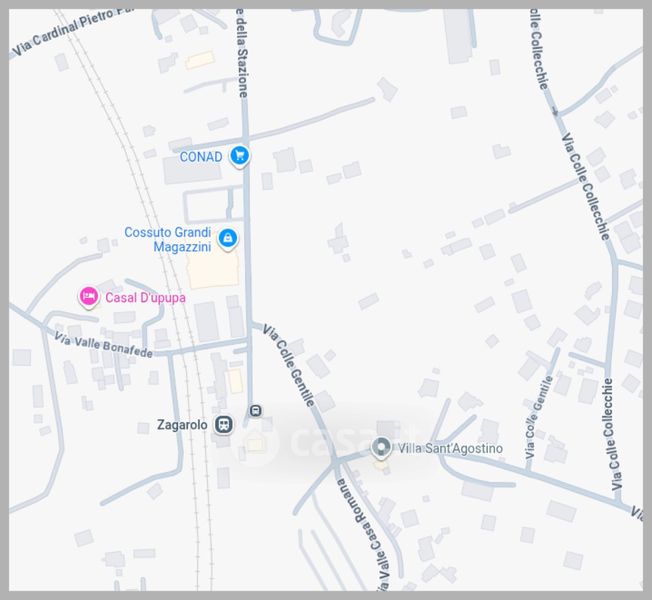Open the Cossuto Grandi Magazzini label

click(x=168, y=240)
